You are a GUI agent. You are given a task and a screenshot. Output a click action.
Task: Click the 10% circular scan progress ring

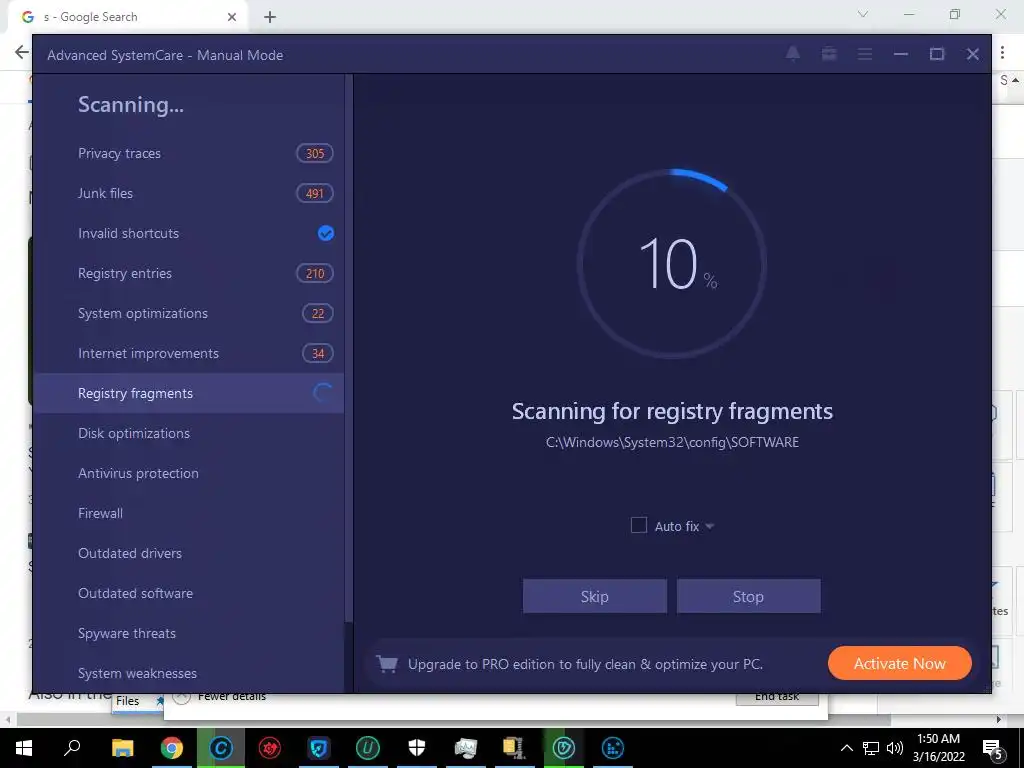(672, 264)
